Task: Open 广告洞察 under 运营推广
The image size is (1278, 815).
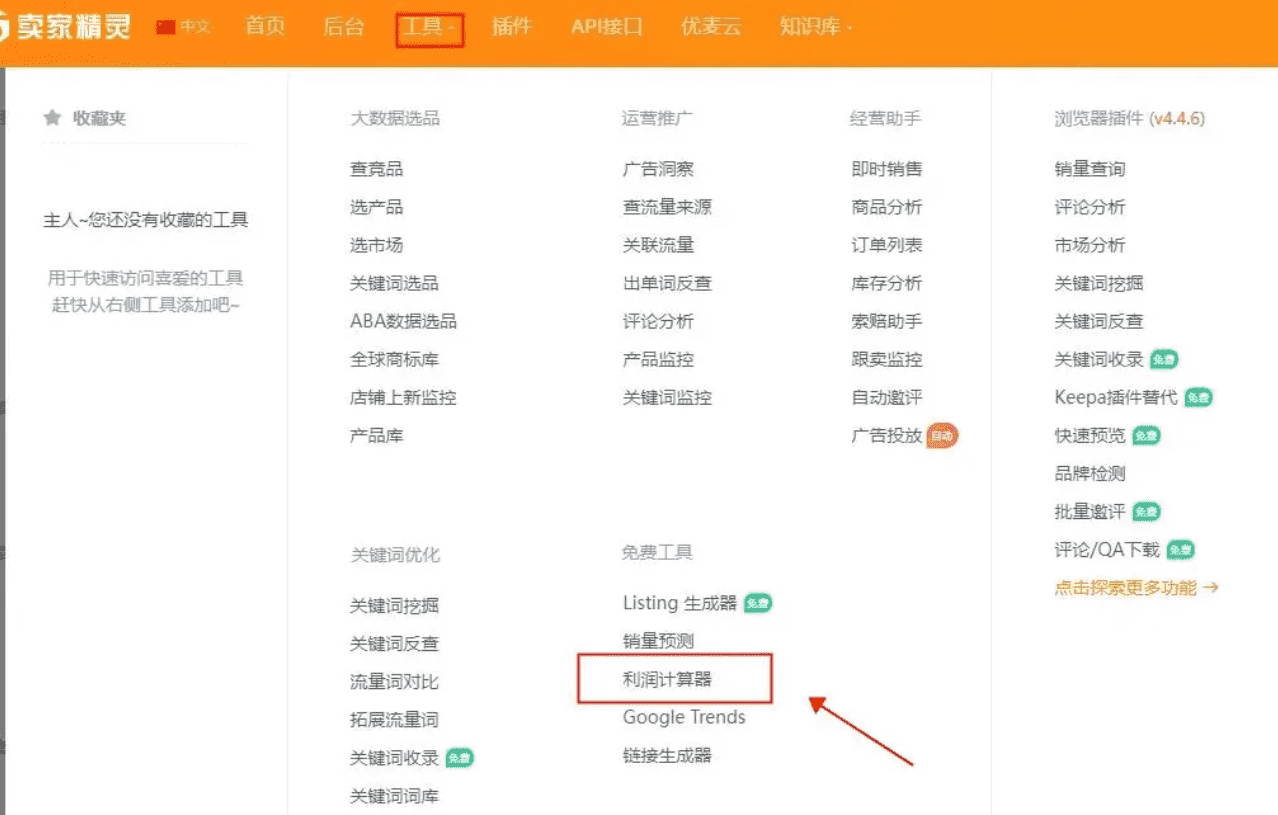Action: tap(657, 169)
